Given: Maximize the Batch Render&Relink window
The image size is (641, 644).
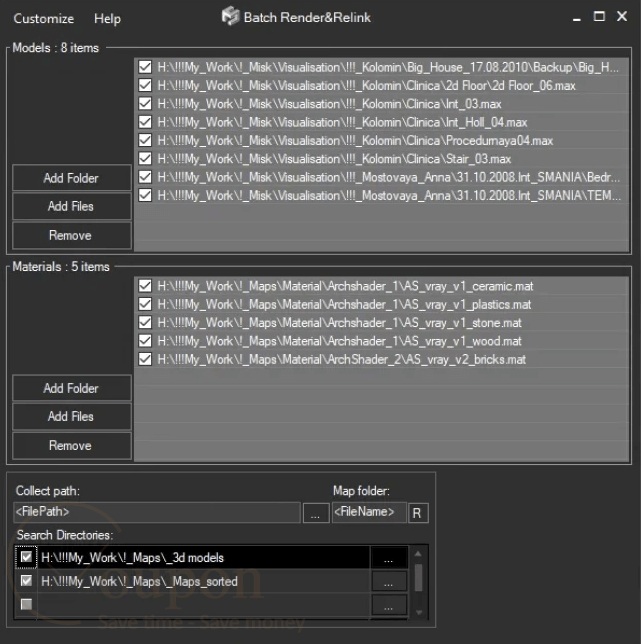Looking at the screenshot, I should point(599,16).
